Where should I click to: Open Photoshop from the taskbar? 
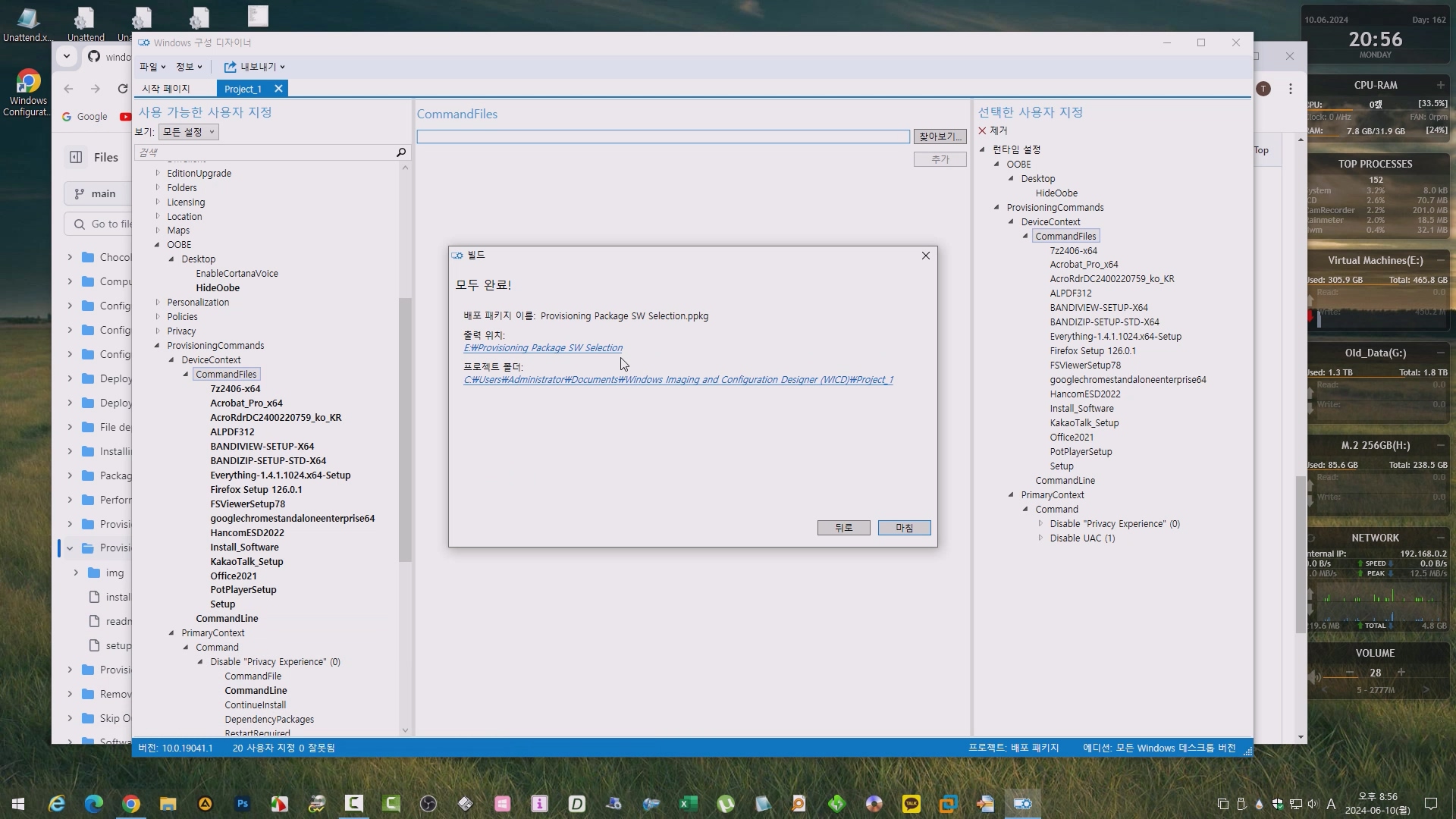pyautogui.click(x=243, y=804)
